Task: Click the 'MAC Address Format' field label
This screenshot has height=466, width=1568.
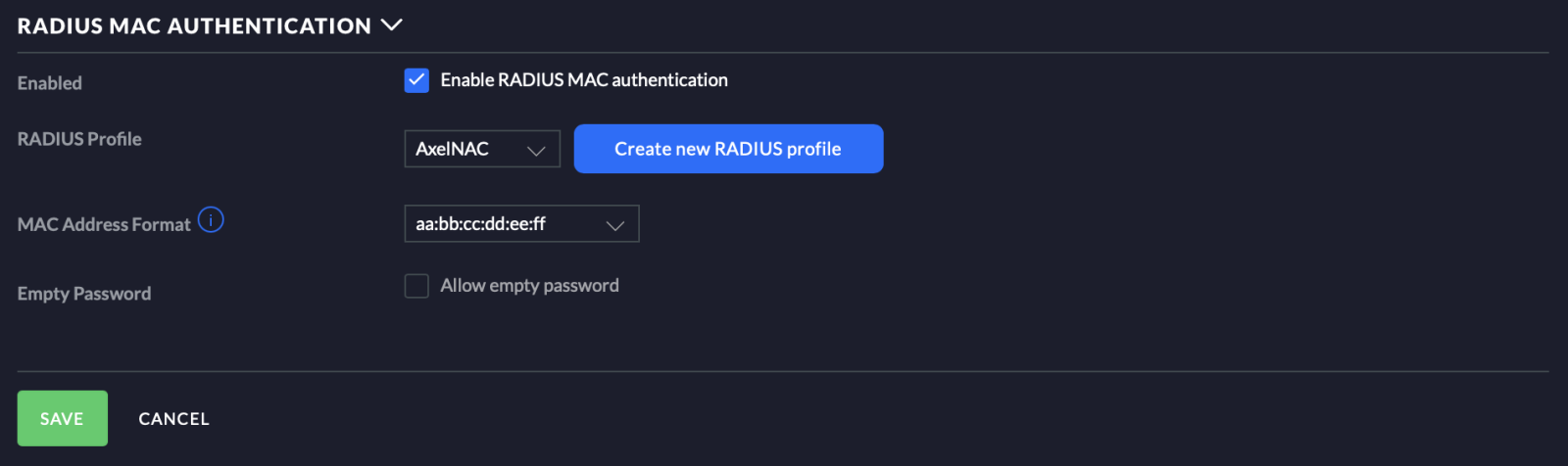Action: pyautogui.click(x=104, y=224)
